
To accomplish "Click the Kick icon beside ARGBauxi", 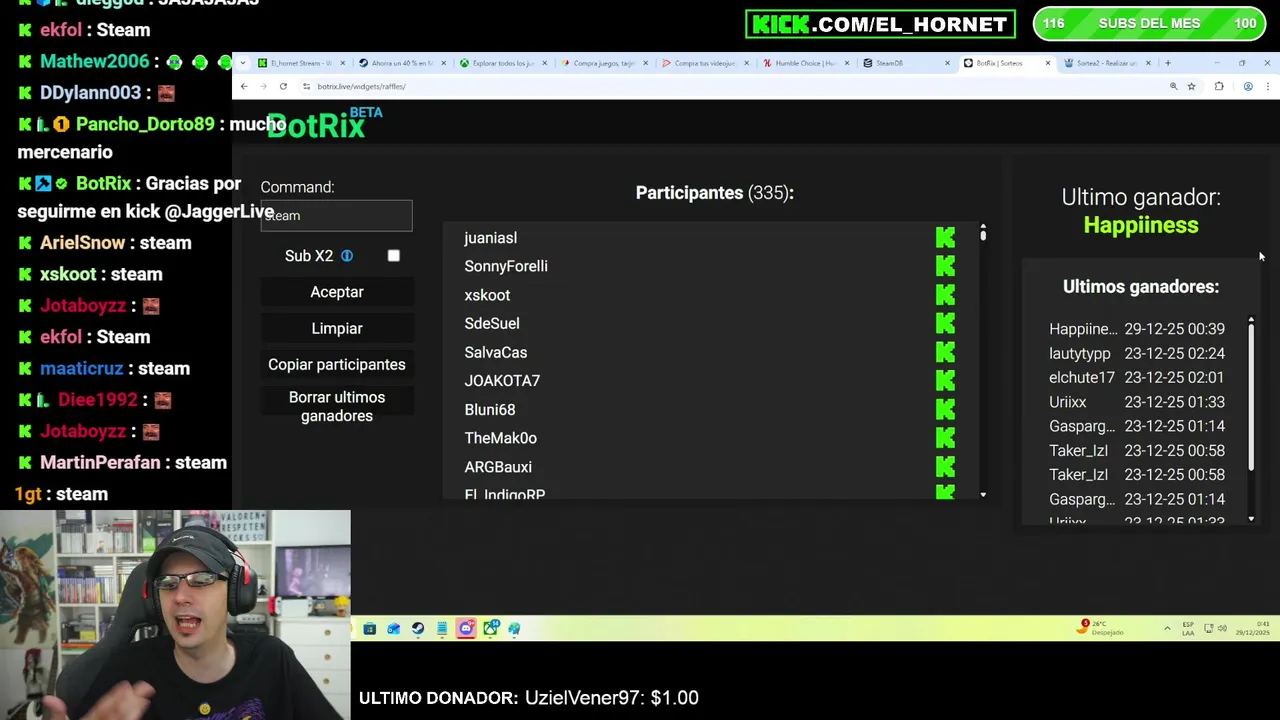I will (945, 467).
